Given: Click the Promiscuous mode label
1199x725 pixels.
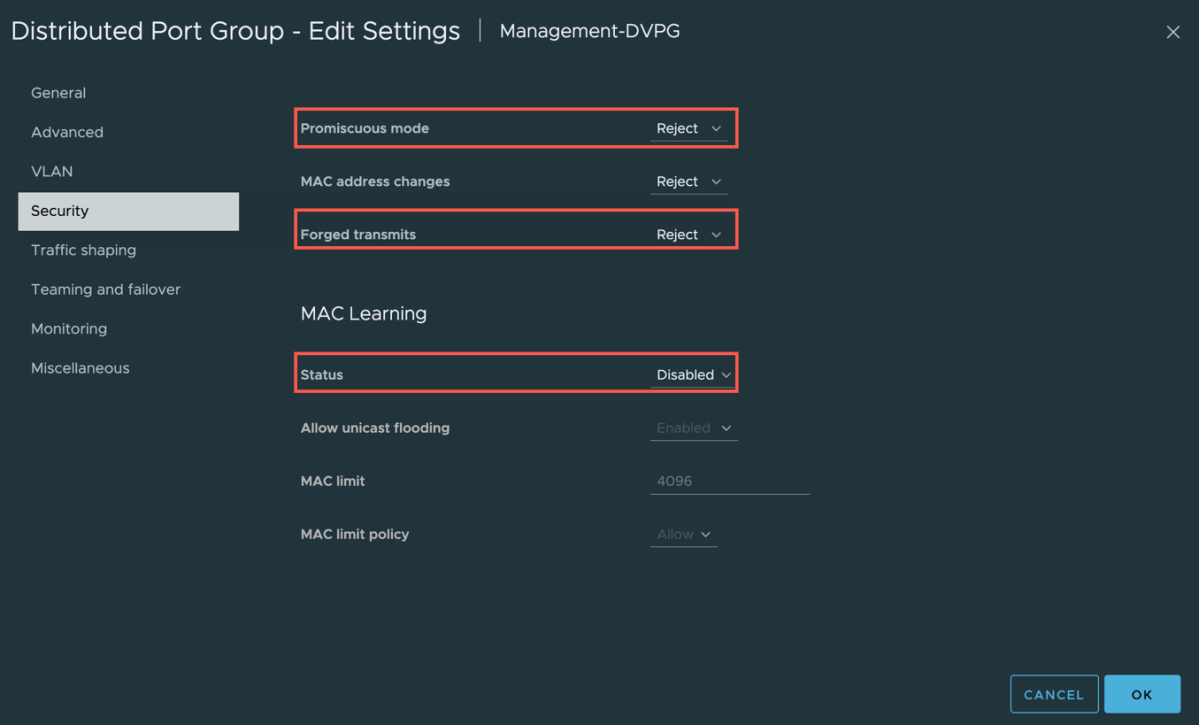Looking at the screenshot, I should pyautogui.click(x=365, y=128).
